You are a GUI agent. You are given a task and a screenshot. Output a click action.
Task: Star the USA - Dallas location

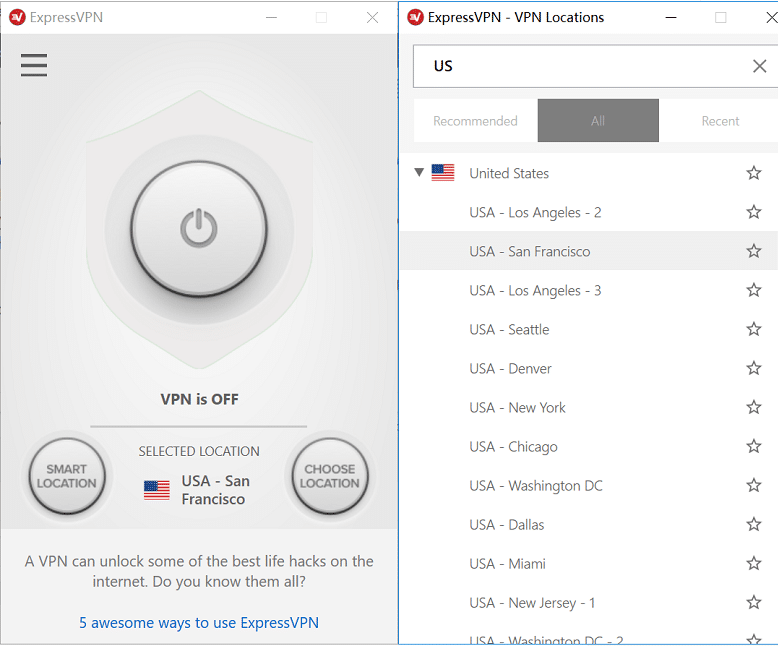[754, 524]
